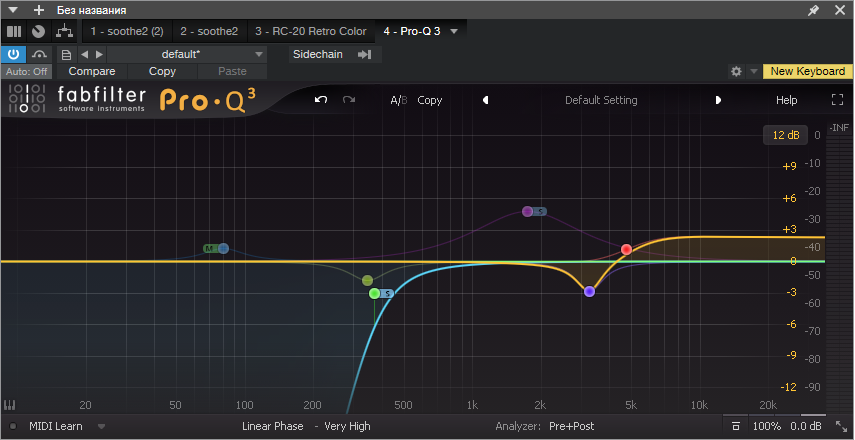Add a new plugin with the plus icon
Viewport: 855px width, 440px height.
38,10
